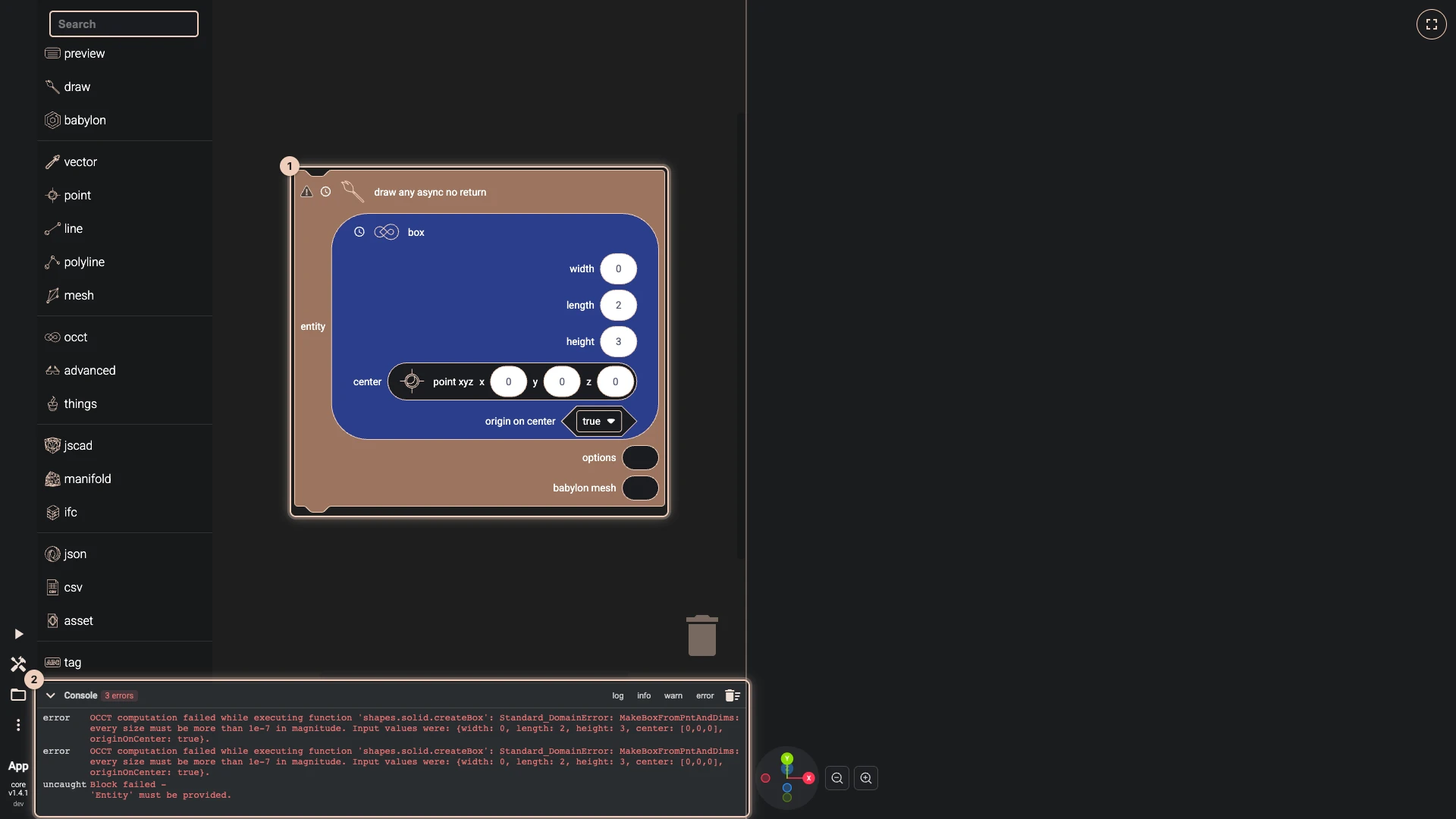This screenshot has width=1456, height=819.
Task: Open the three-dot more menu
Action: tap(18, 725)
